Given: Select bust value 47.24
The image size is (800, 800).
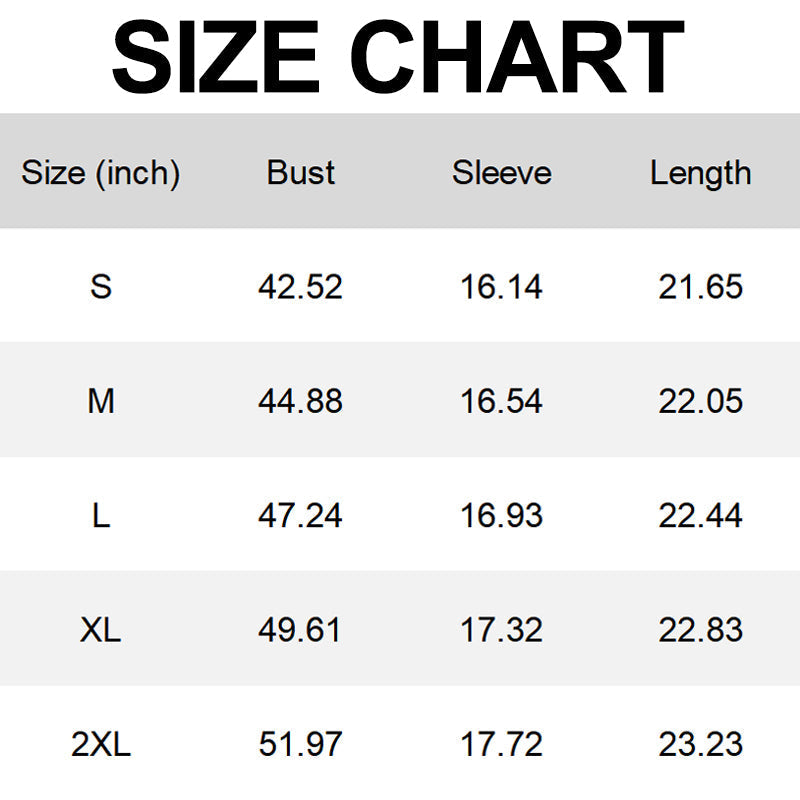Looking at the screenshot, I should [300, 515].
